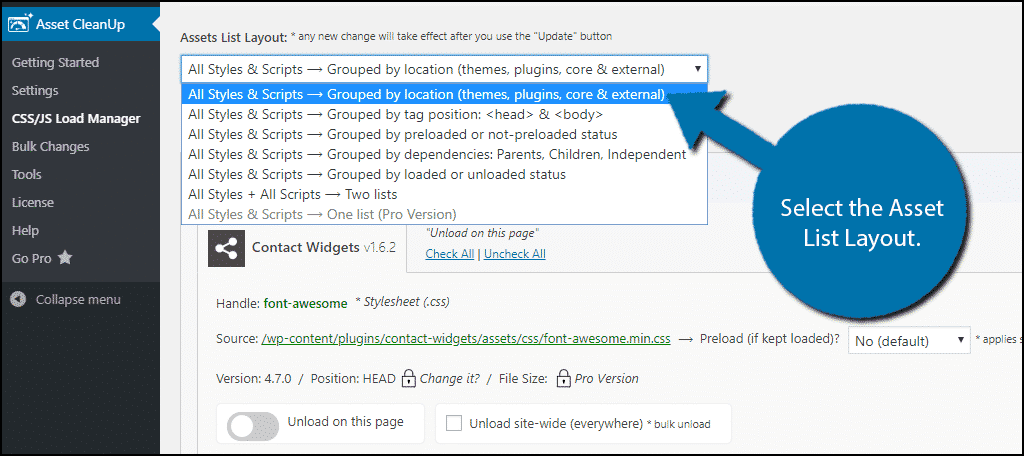Image resolution: width=1024 pixels, height=456 pixels.
Task: Open the Assets List Layout dropdown arrow
Action: click(697, 69)
